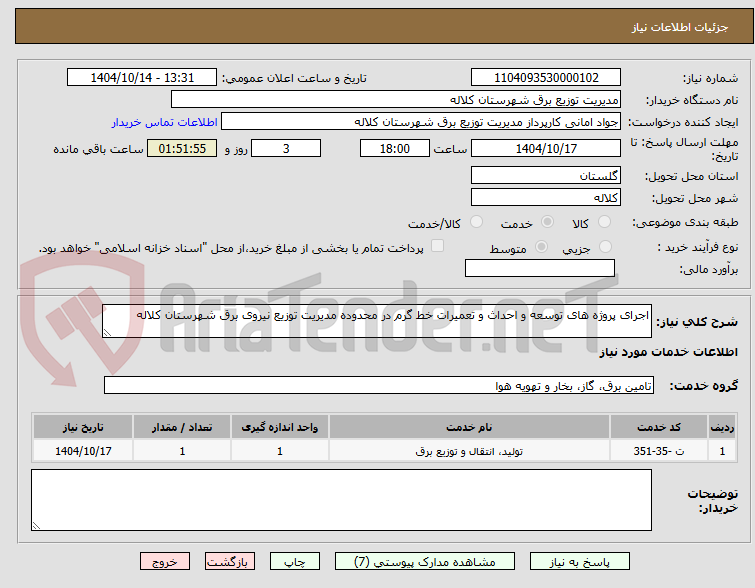Click cell تولید، انتقال و توزیع برق

tap(469, 451)
